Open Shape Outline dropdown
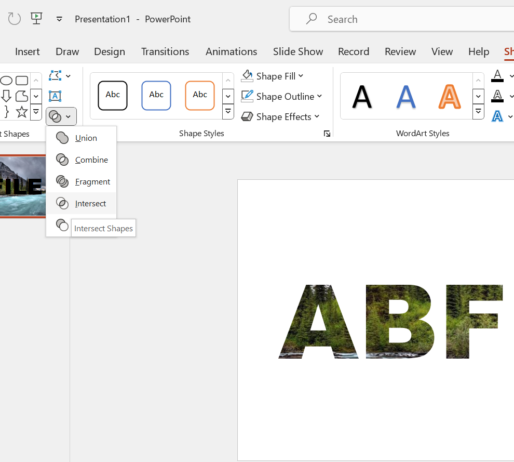 point(281,96)
